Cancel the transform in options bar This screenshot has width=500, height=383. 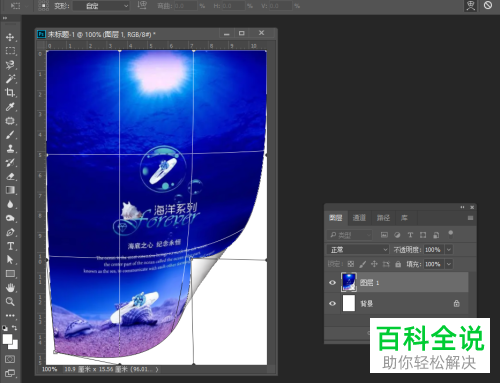[488, 5]
